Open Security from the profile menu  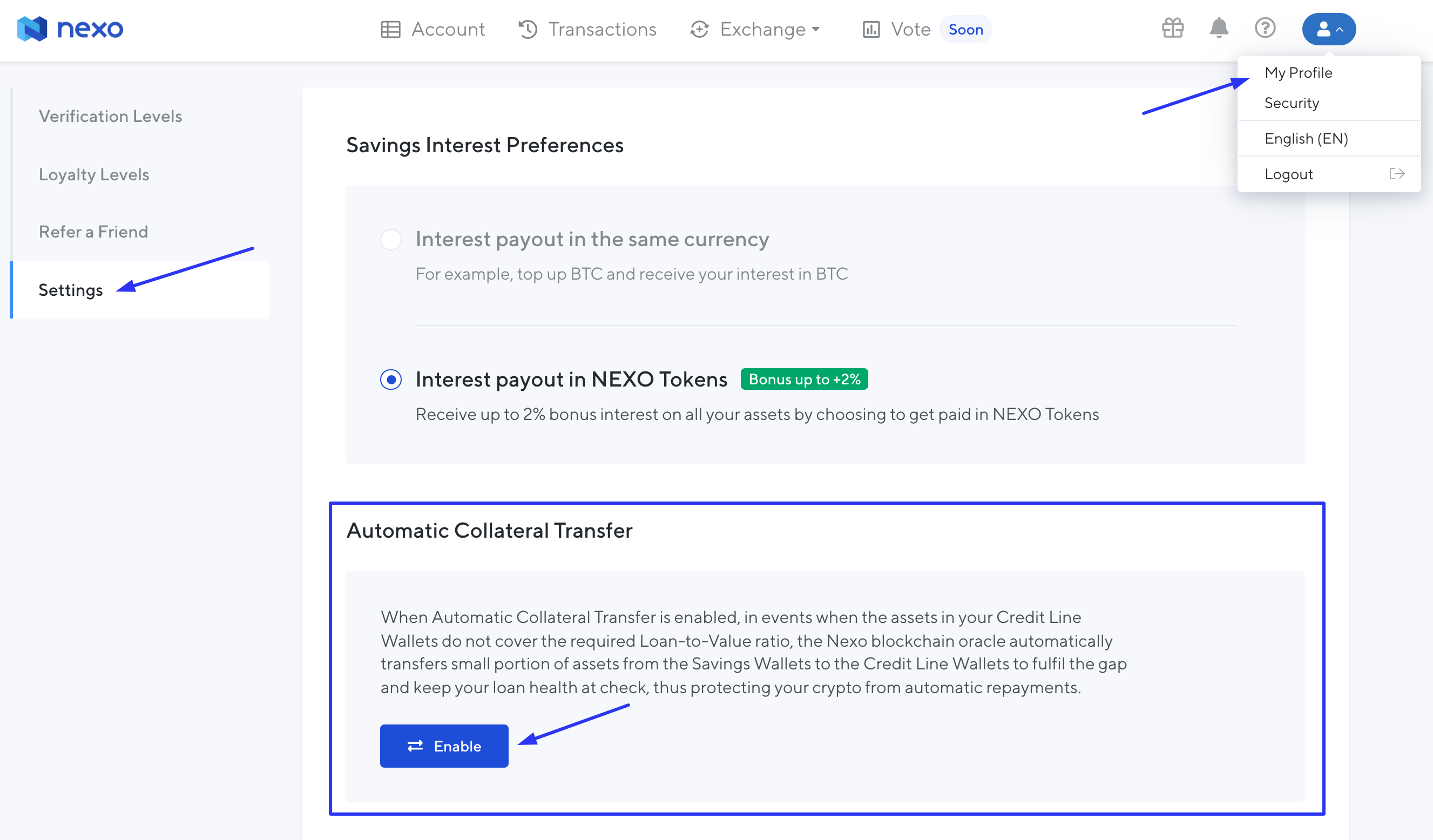[1292, 103]
